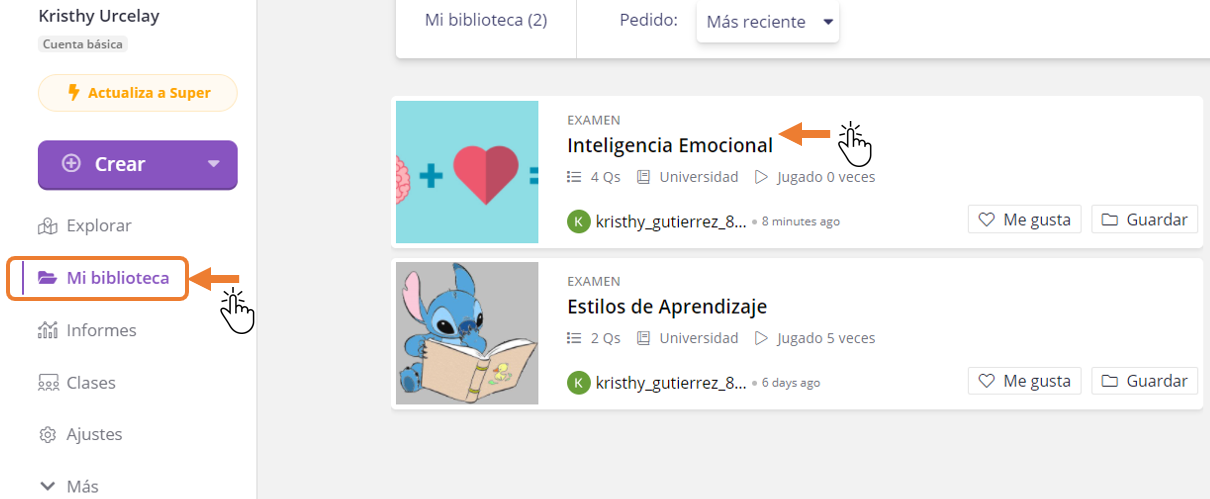Image resolution: width=1210 pixels, height=499 pixels.
Task: Expand the Más sidebar section
Action: 69,486
